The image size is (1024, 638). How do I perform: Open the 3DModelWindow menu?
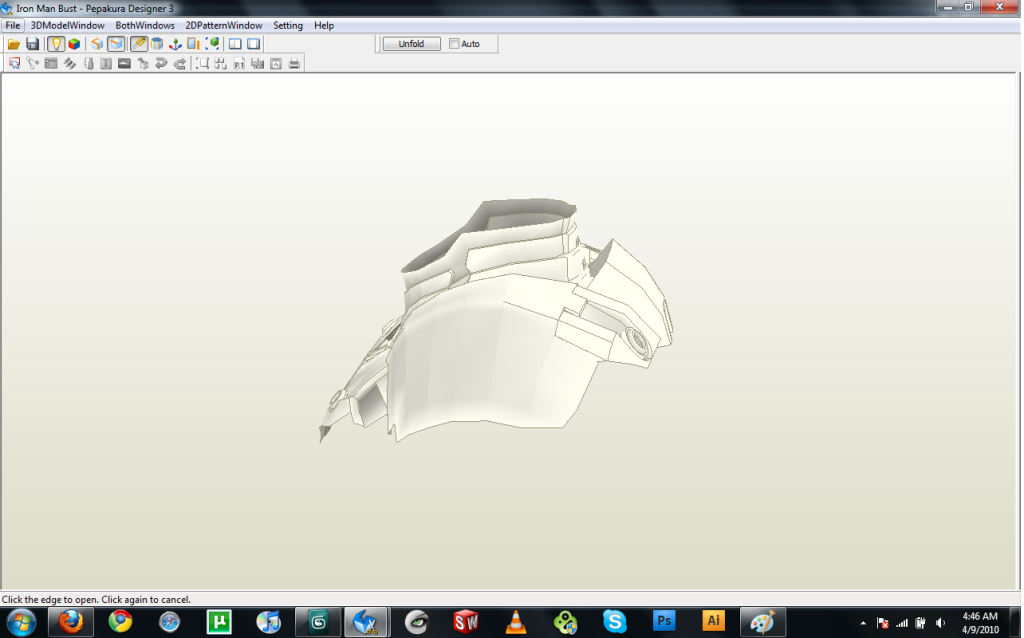pos(67,25)
